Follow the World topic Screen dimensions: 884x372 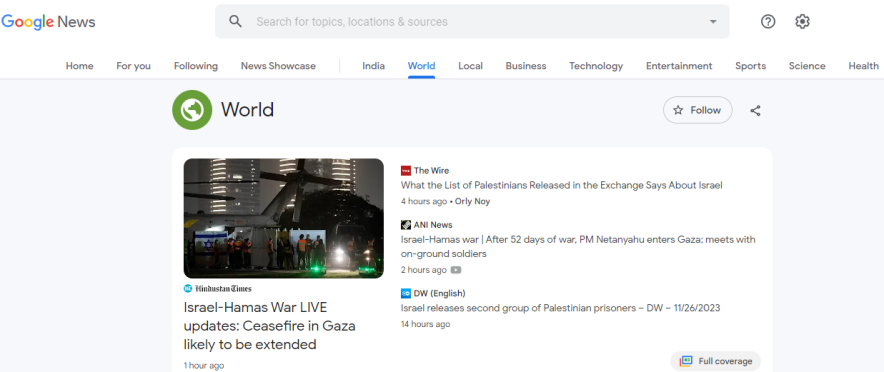[x=698, y=110]
